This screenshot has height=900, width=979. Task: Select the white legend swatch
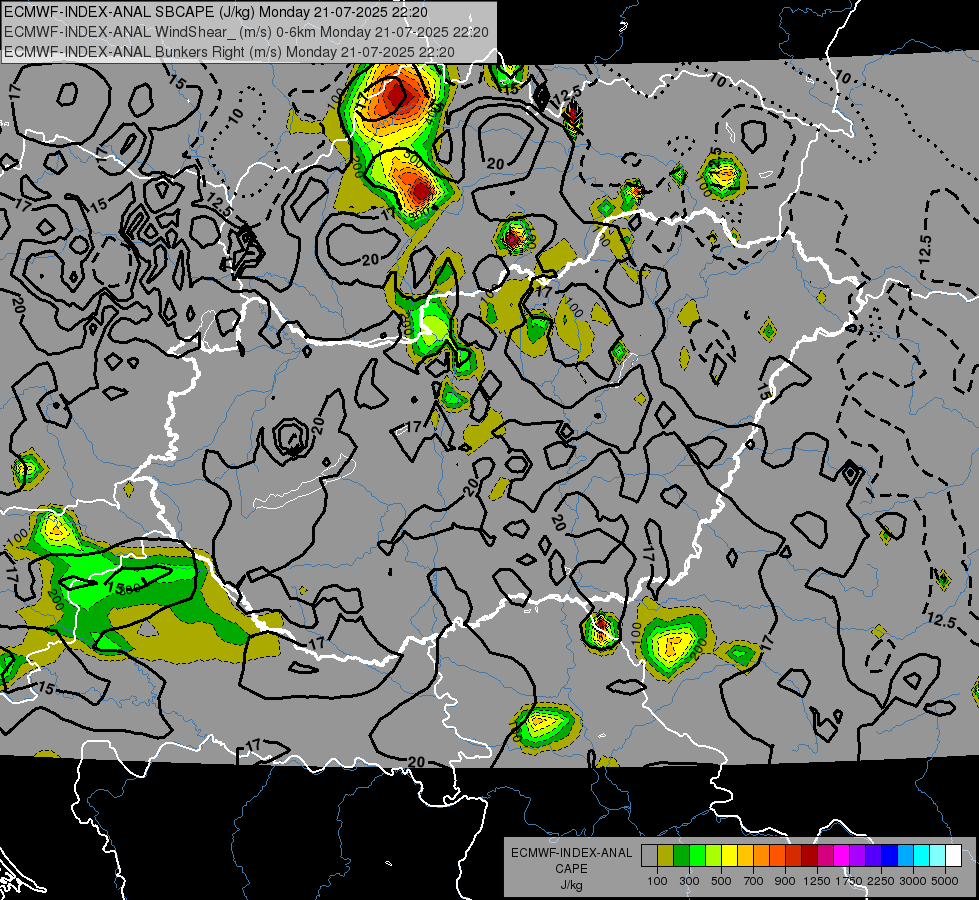point(953,855)
